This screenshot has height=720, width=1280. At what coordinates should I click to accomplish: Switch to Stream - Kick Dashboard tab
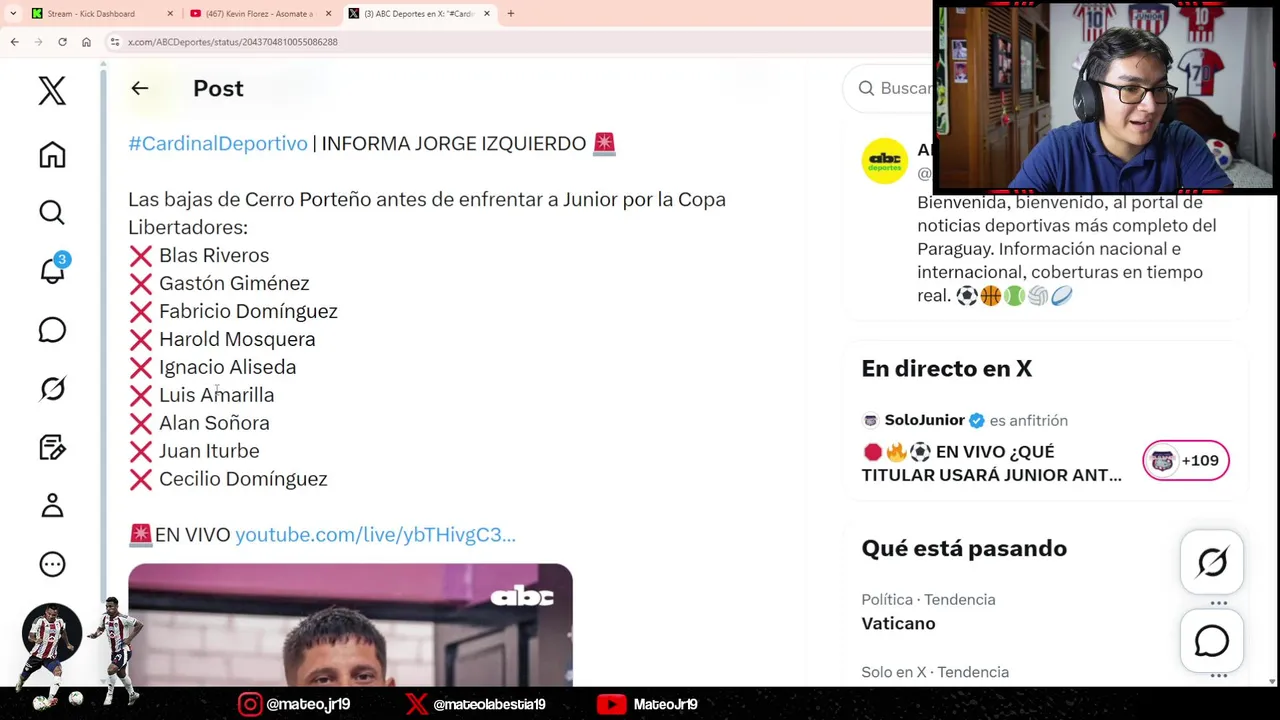[x=102, y=14]
